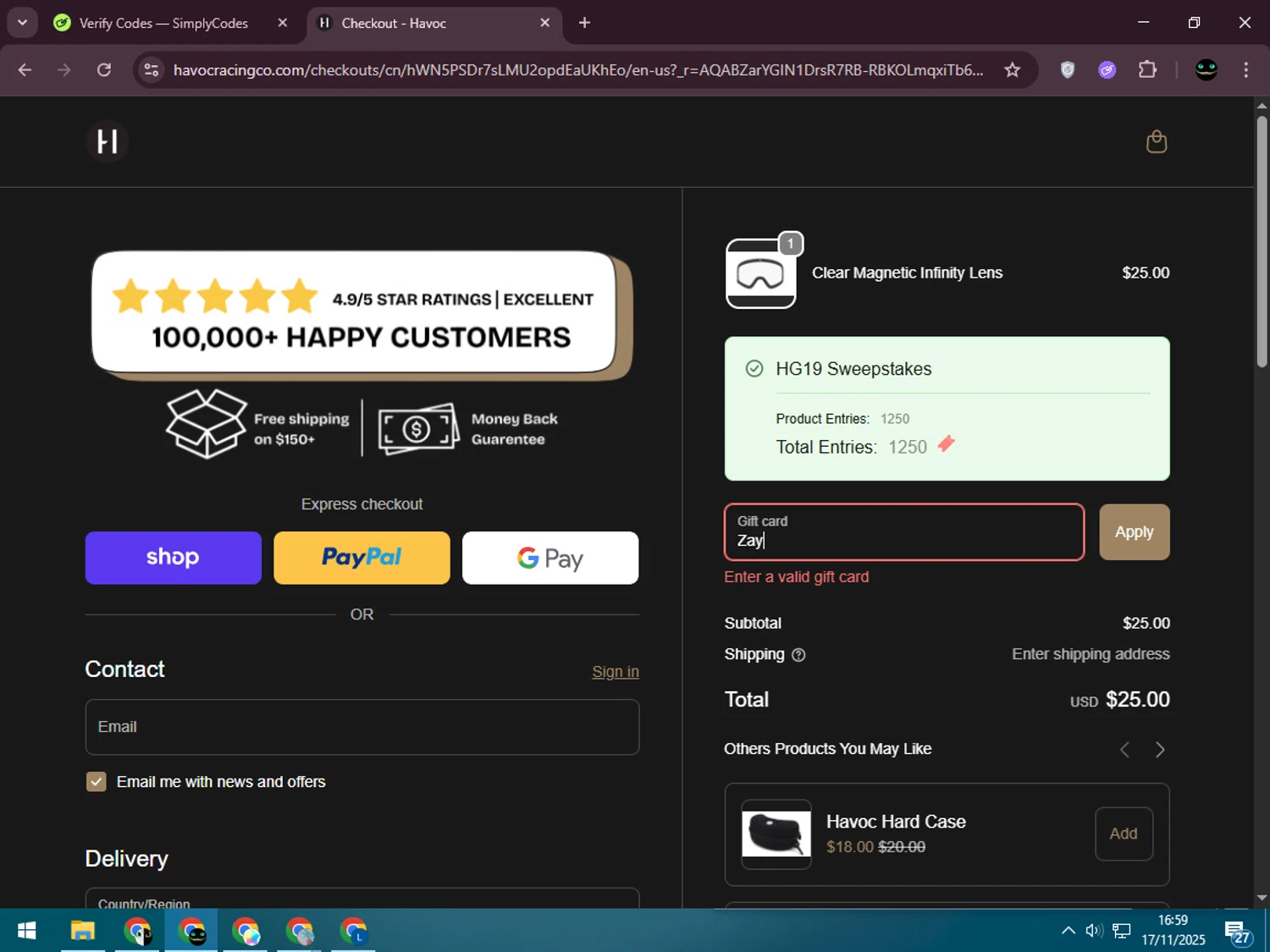Open a new browser tab

coord(584,23)
